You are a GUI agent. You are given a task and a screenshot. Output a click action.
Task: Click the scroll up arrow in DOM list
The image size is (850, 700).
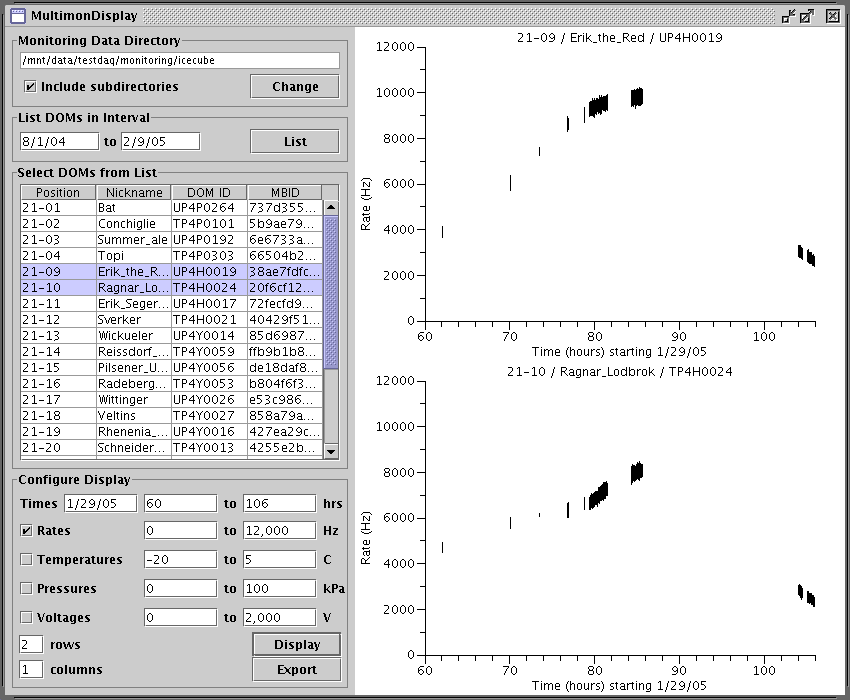(x=331, y=208)
